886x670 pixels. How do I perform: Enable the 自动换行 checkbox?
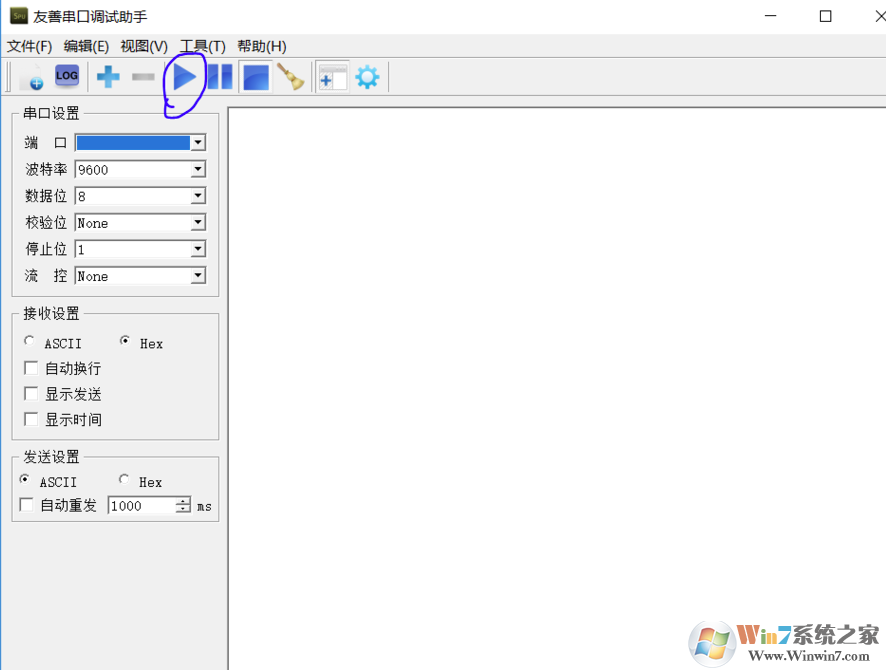tap(31, 369)
